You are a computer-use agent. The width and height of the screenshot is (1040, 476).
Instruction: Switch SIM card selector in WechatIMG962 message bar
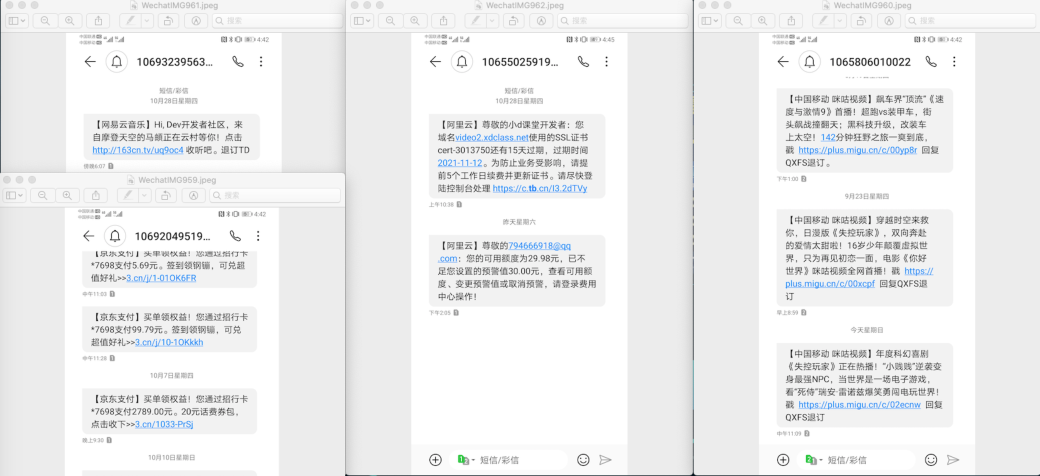466,459
